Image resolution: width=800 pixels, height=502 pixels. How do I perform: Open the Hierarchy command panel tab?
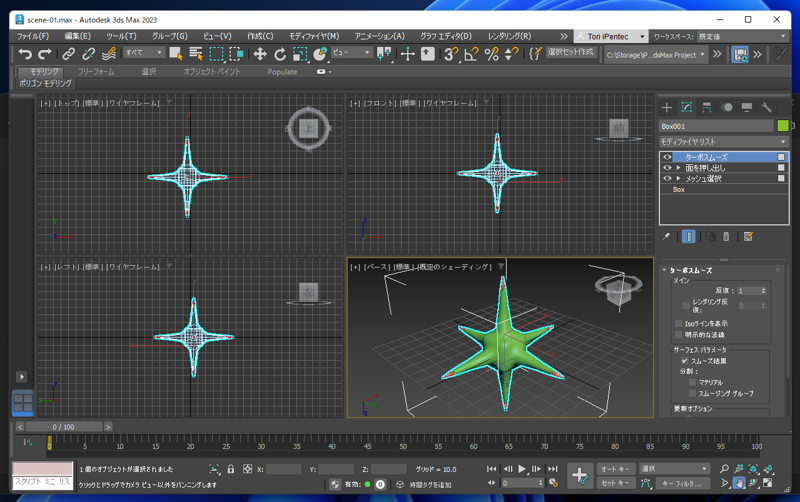tap(707, 107)
